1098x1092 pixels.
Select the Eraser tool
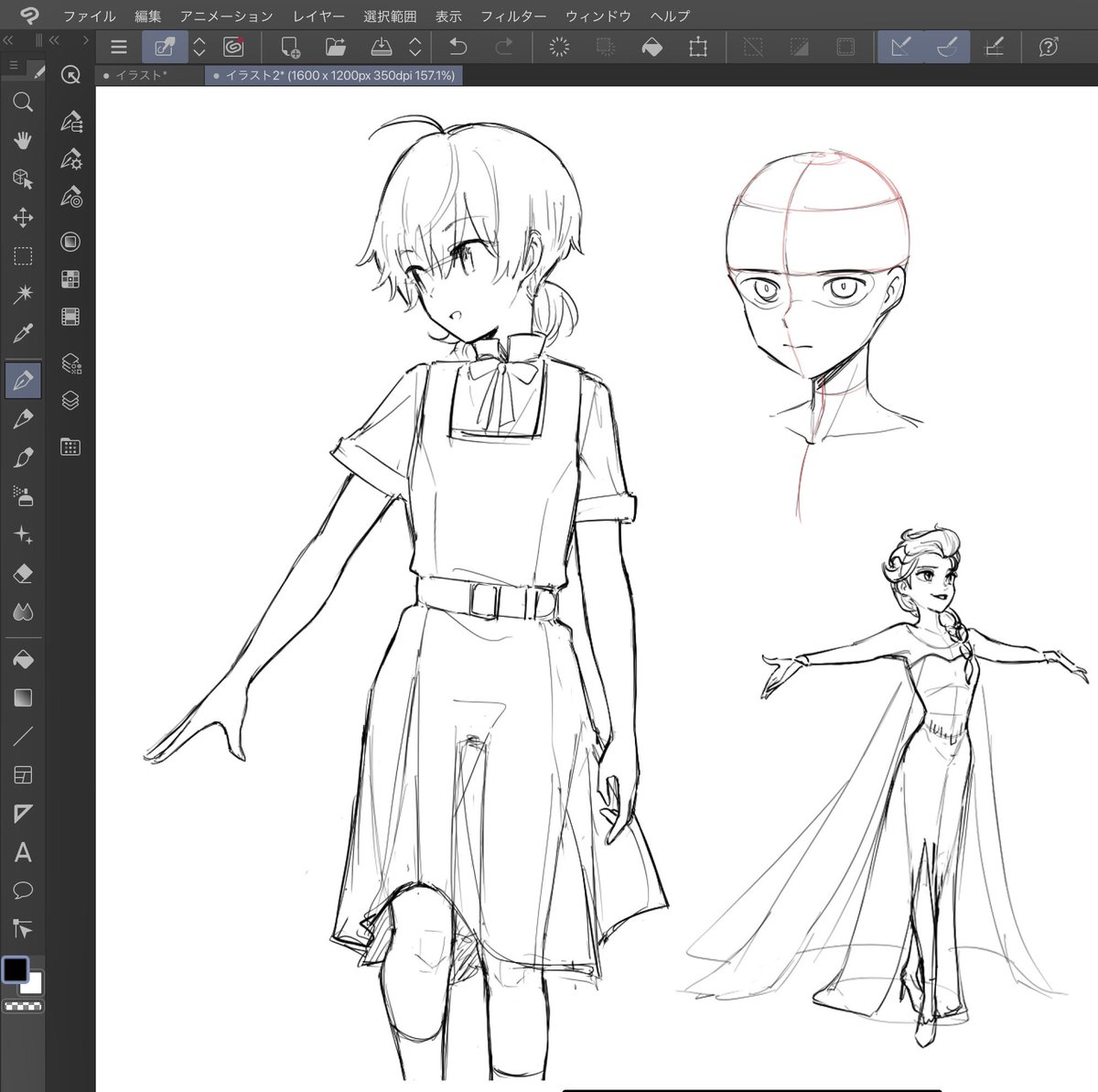point(23,574)
